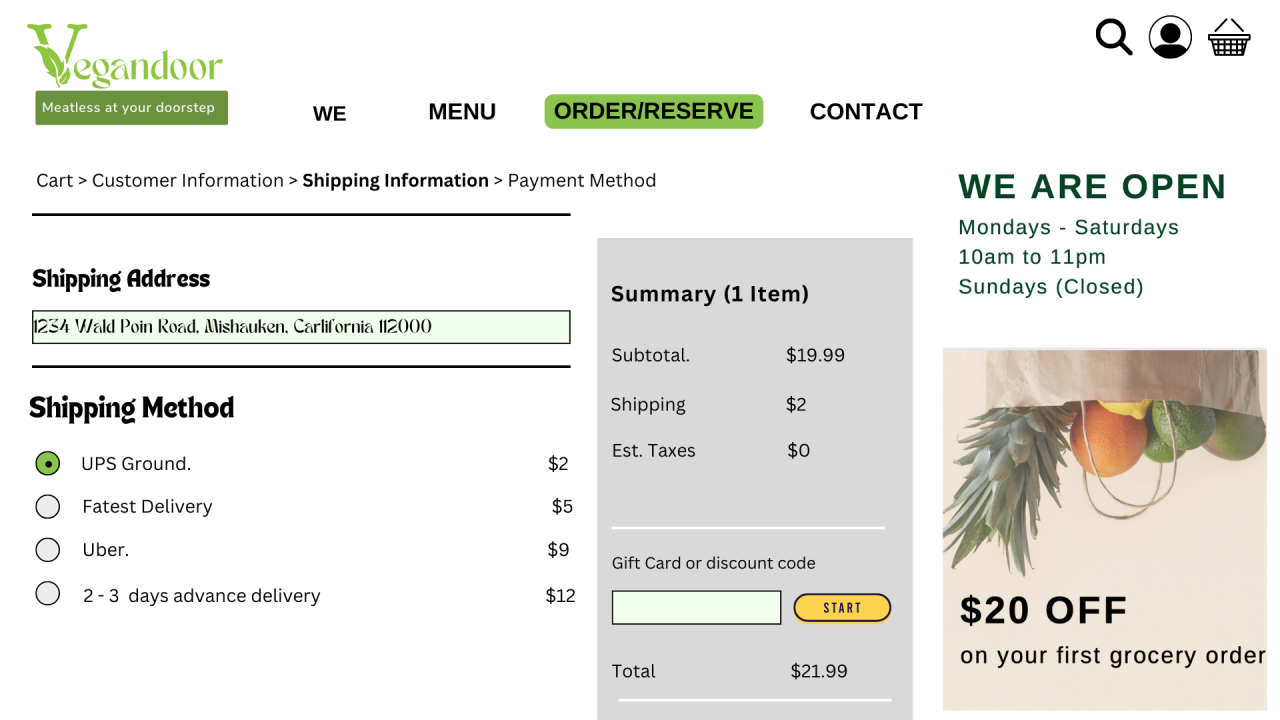Image resolution: width=1280 pixels, height=720 pixels.
Task: Open the shopping basket icon
Action: coord(1229,38)
